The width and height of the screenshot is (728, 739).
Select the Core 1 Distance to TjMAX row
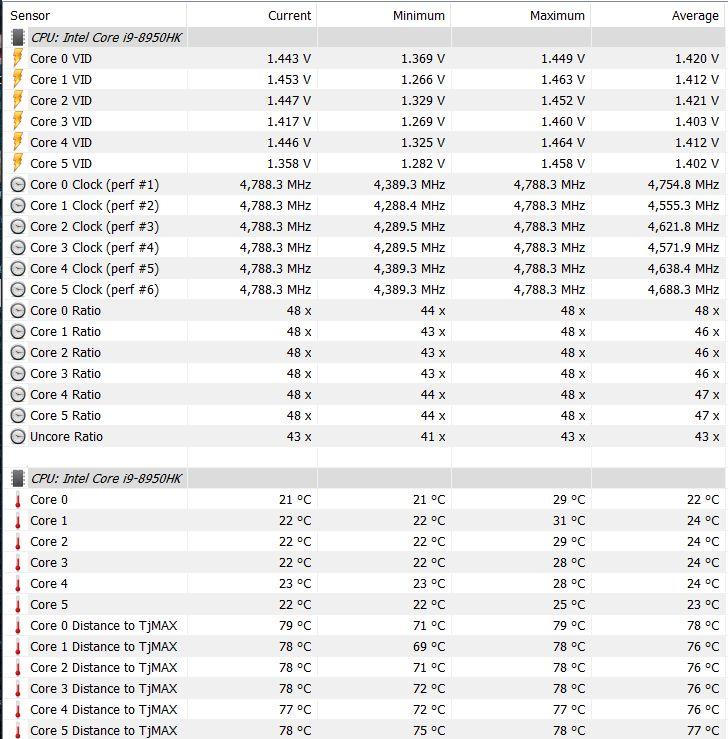[x=364, y=647]
